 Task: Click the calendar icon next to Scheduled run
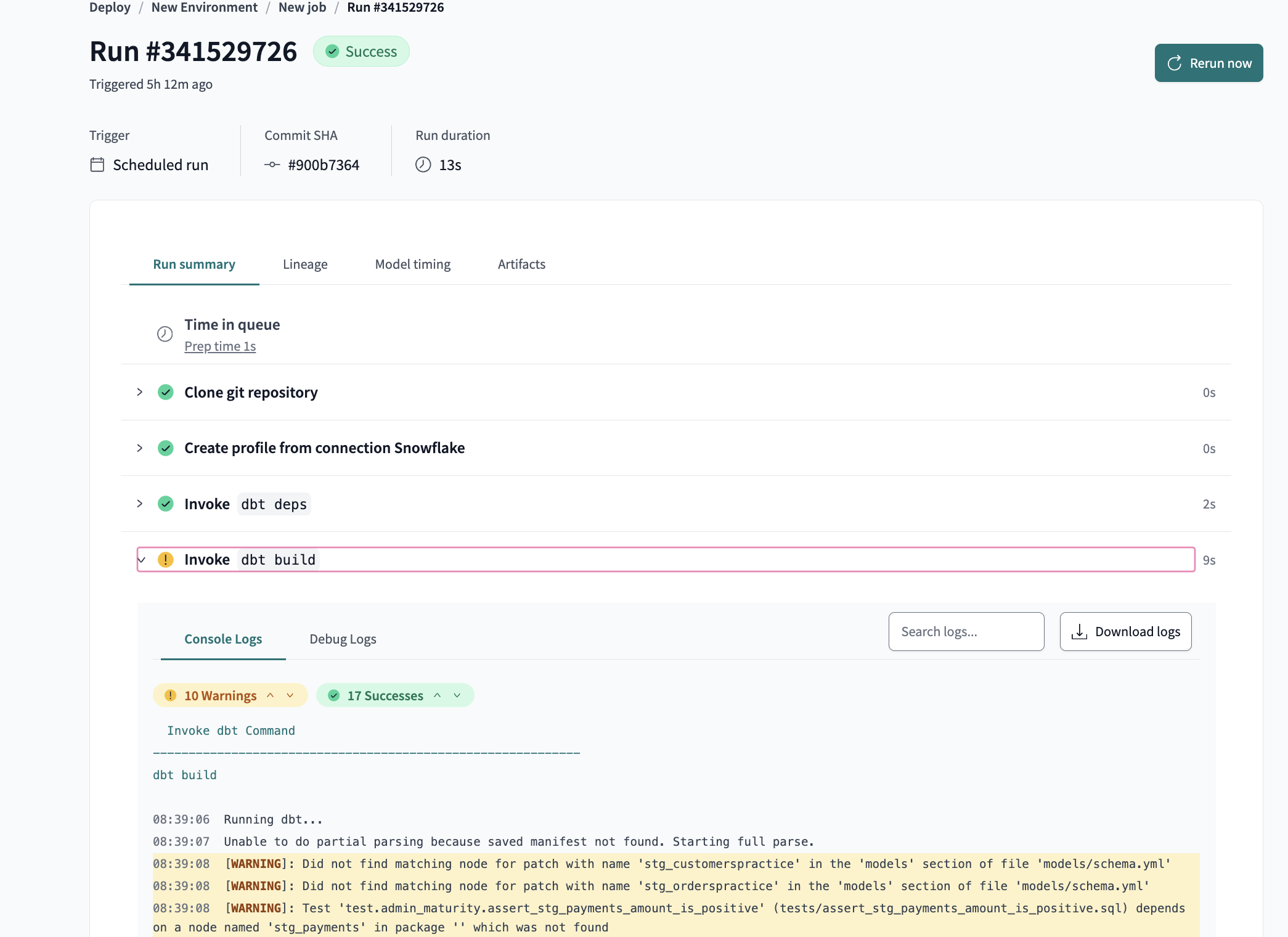(x=97, y=164)
